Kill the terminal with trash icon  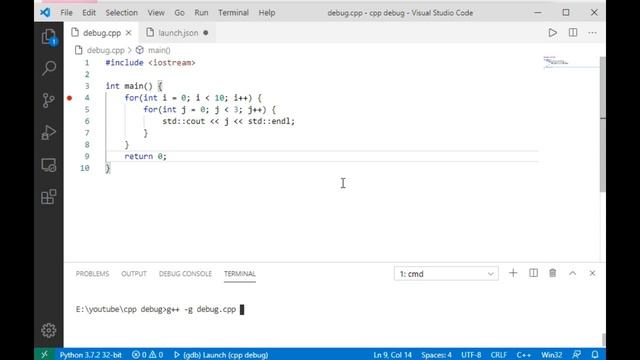[553, 273]
